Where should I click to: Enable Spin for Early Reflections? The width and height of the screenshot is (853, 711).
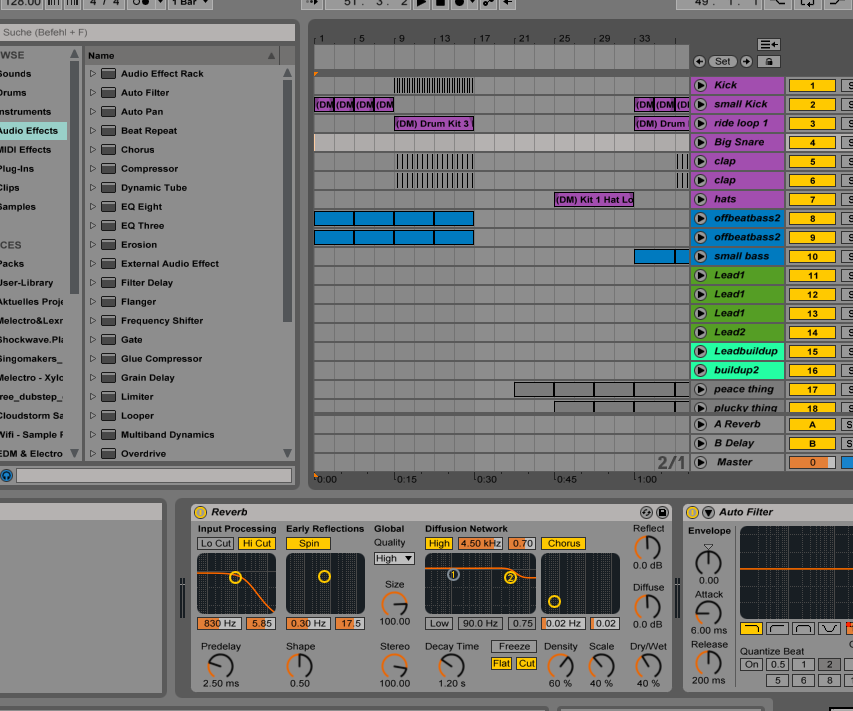pos(308,543)
